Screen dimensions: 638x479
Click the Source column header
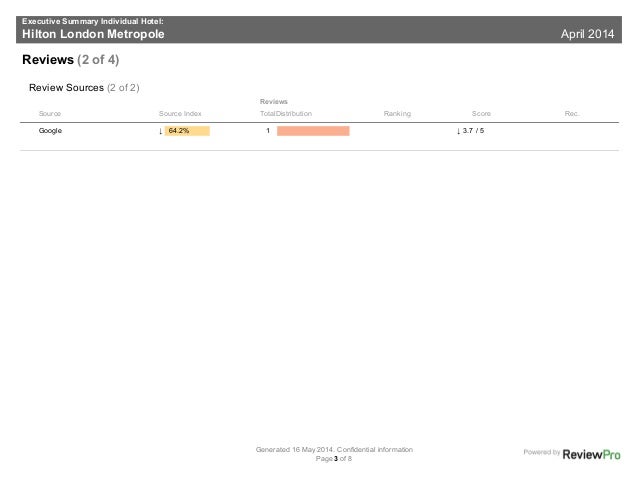(x=50, y=114)
